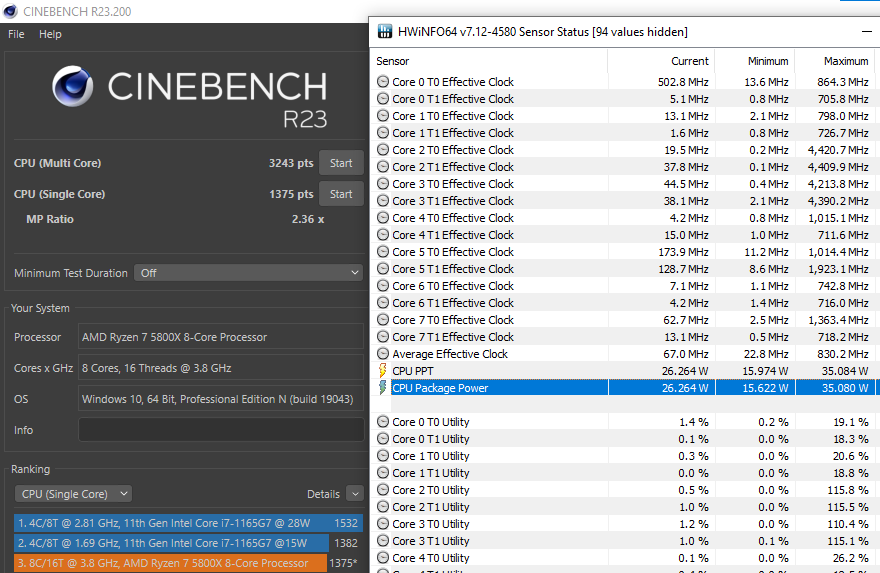Click the MP Ratio 2.36 x value
This screenshot has height=573, width=880.
tap(308, 219)
